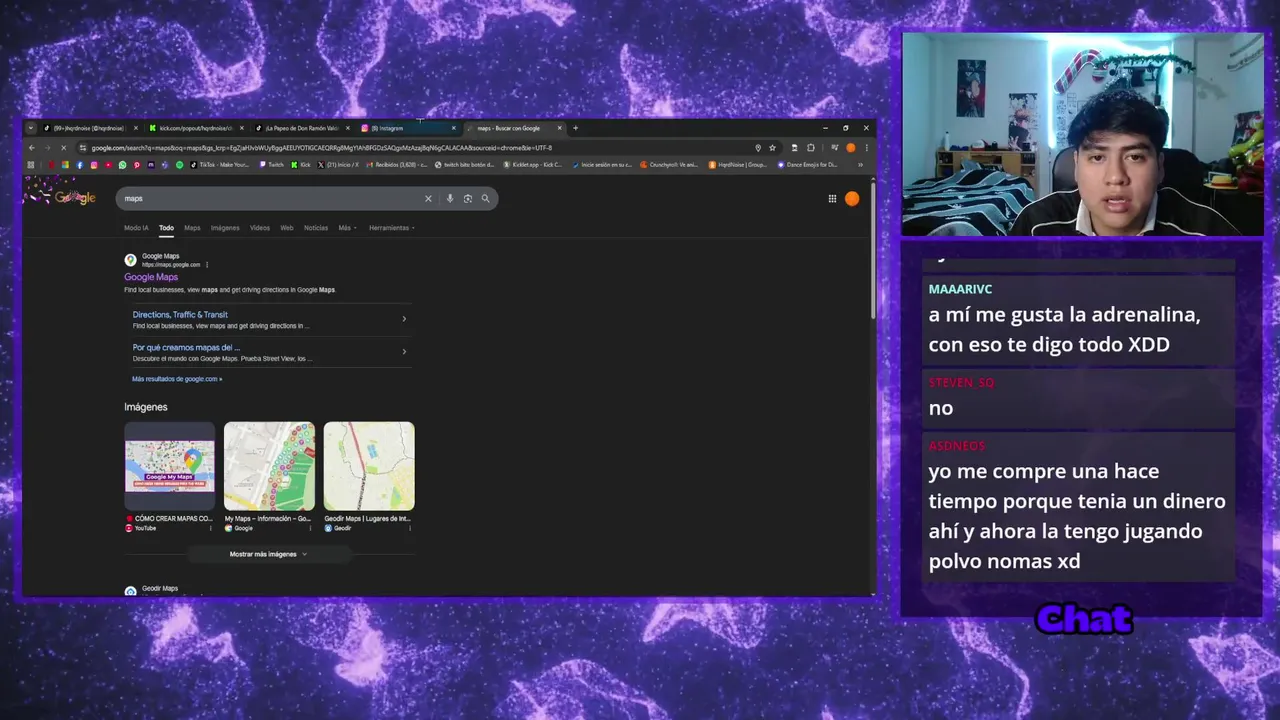Open the Twitch bookmark
Image resolution: width=1280 pixels, height=720 pixels.
272,165
